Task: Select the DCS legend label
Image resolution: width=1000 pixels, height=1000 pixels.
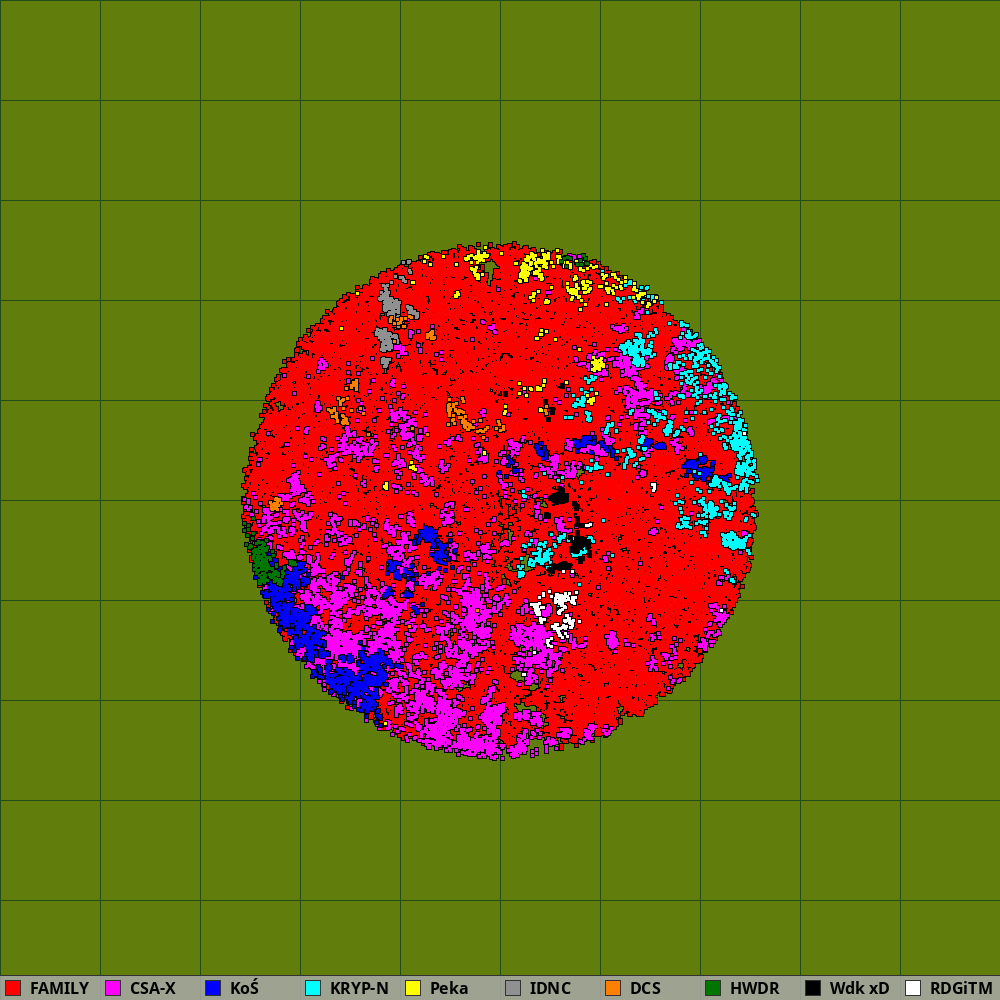Action: [x=645, y=989]
